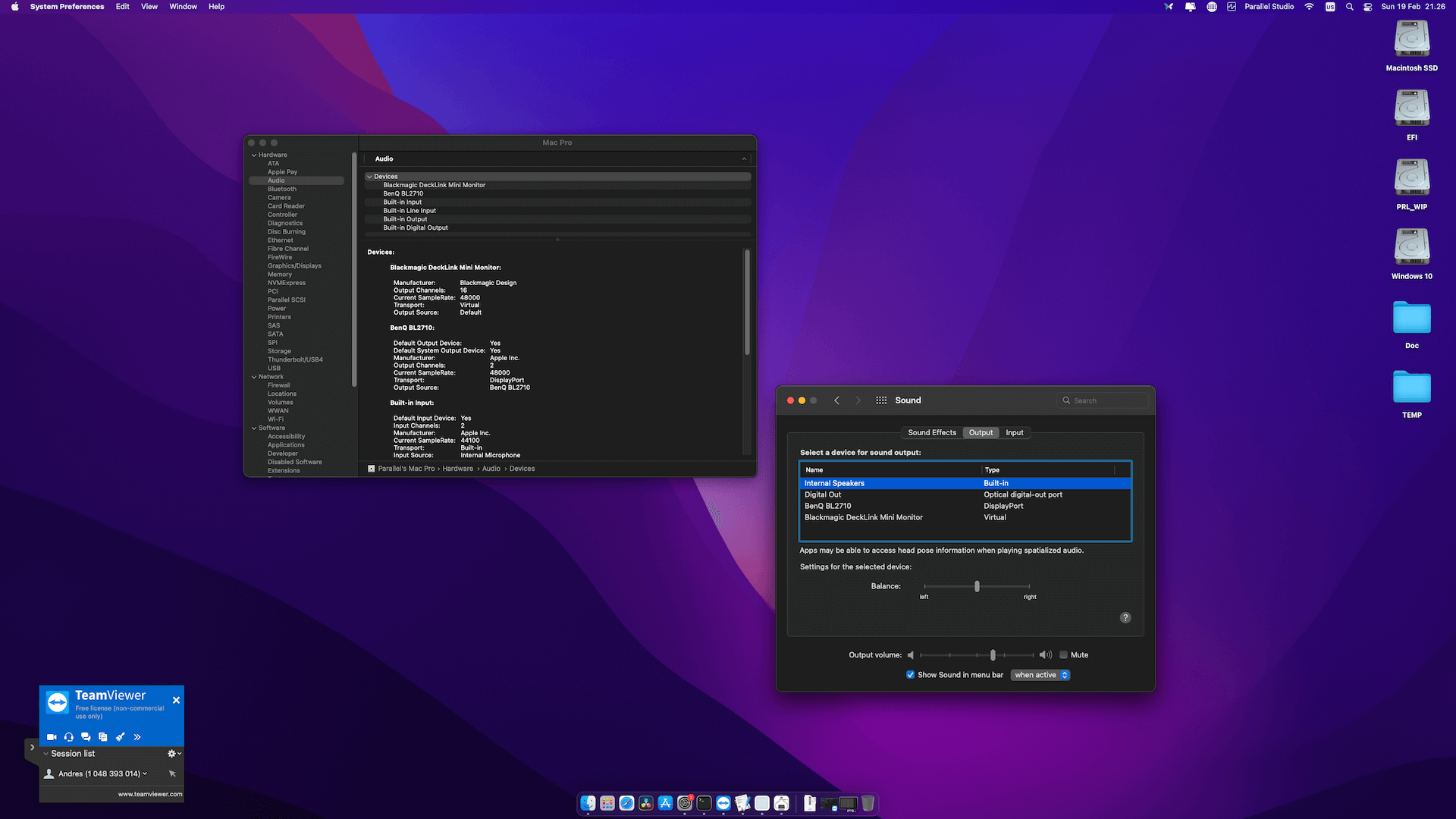1456x819 pixels.
Task: Open the 'when active' dropdown
Action: (1040, 675)
